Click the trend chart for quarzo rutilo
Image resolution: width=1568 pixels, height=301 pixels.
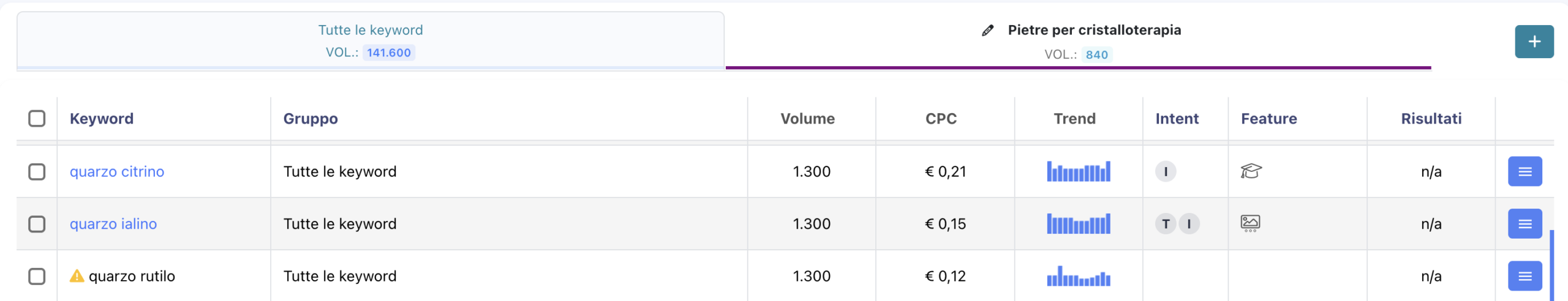[1078, 277]
